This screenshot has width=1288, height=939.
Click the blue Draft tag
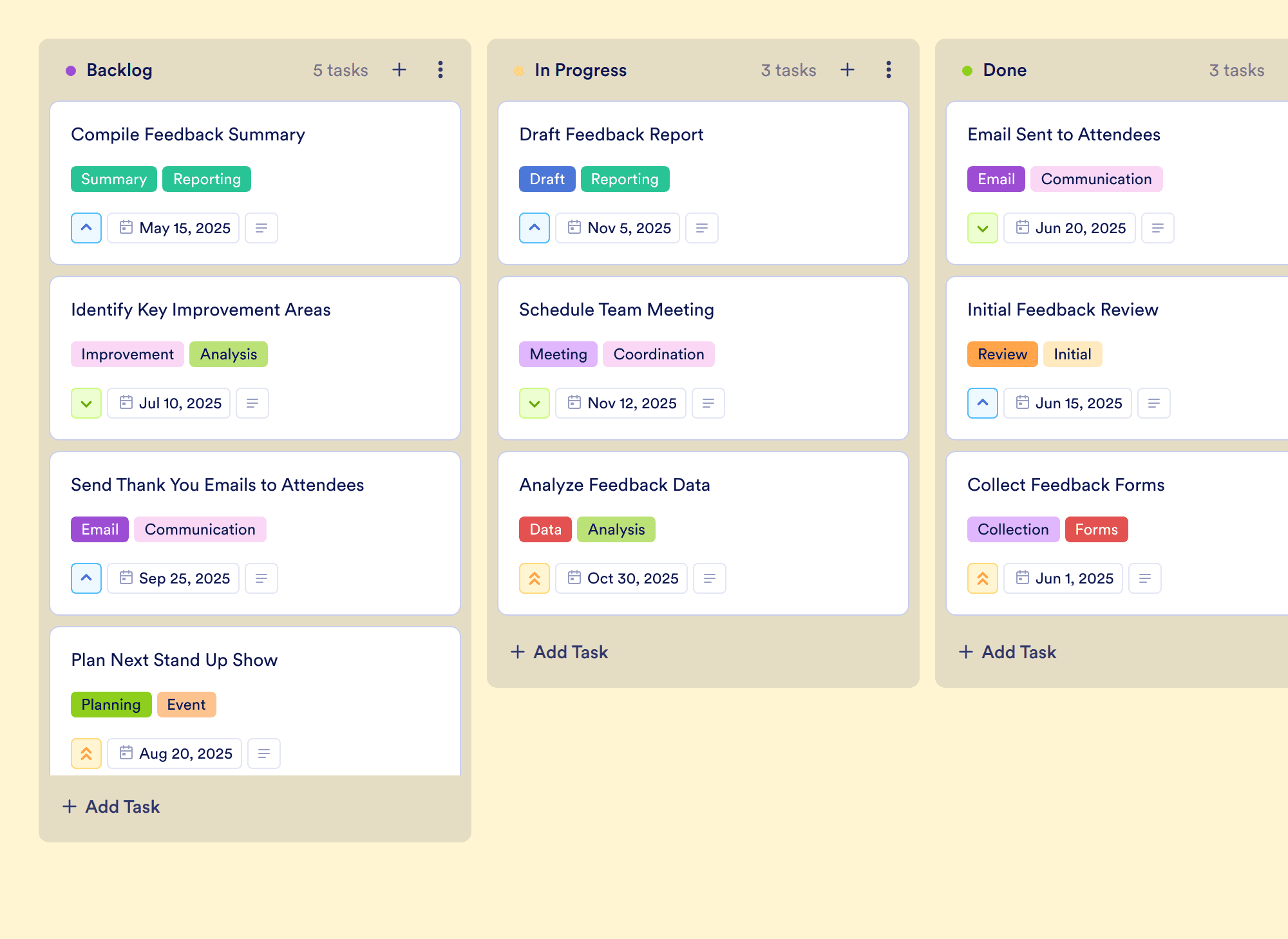pyautogui.click(x=547, y=179)
